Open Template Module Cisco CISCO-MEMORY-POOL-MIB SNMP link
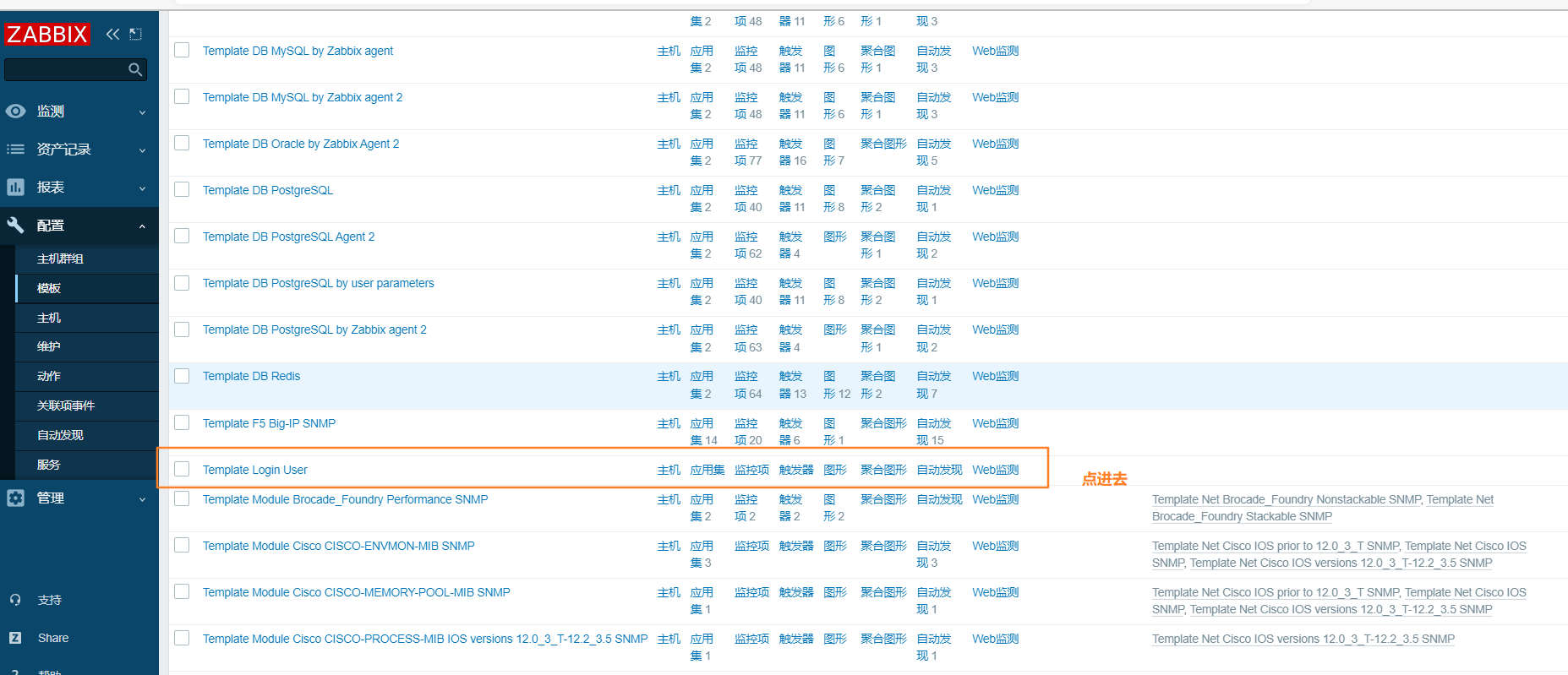 tap(356, 592)
